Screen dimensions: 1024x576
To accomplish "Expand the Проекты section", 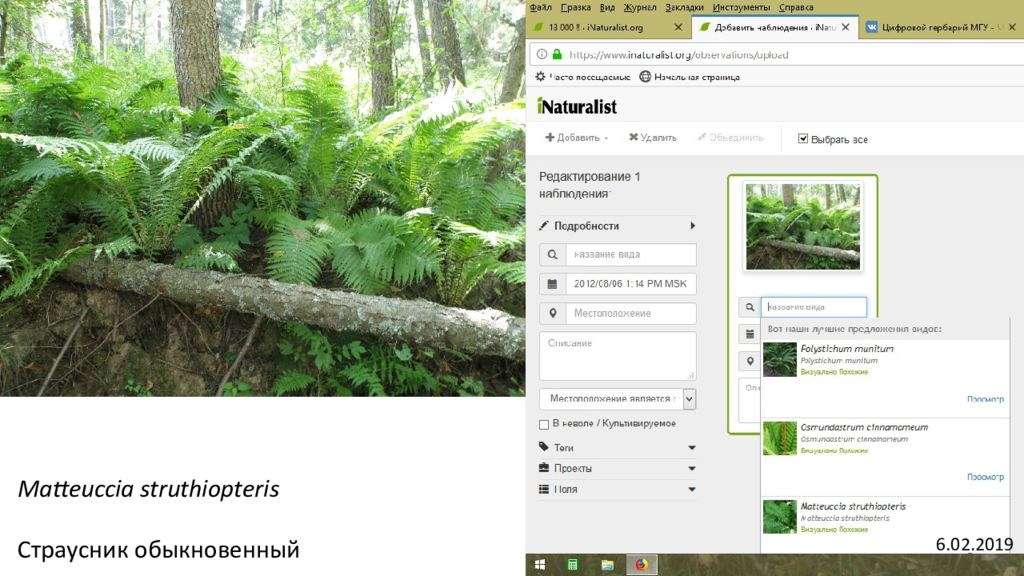I will (x=618, y=468).
